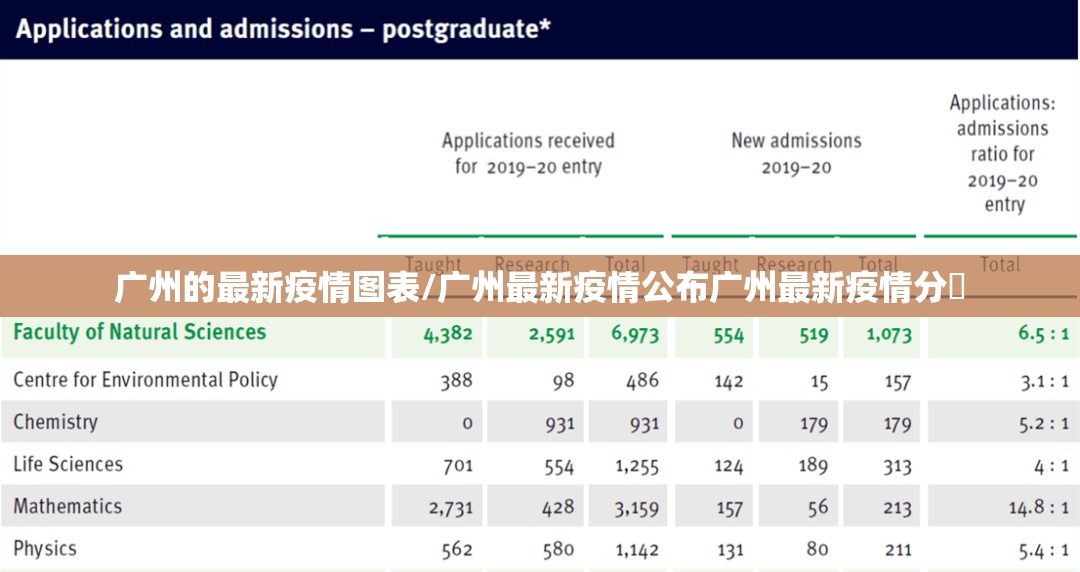Select Environmental Policy taught applications value 388
Viewport: 1080px width, 572px height.
click(x=456, y=381)
